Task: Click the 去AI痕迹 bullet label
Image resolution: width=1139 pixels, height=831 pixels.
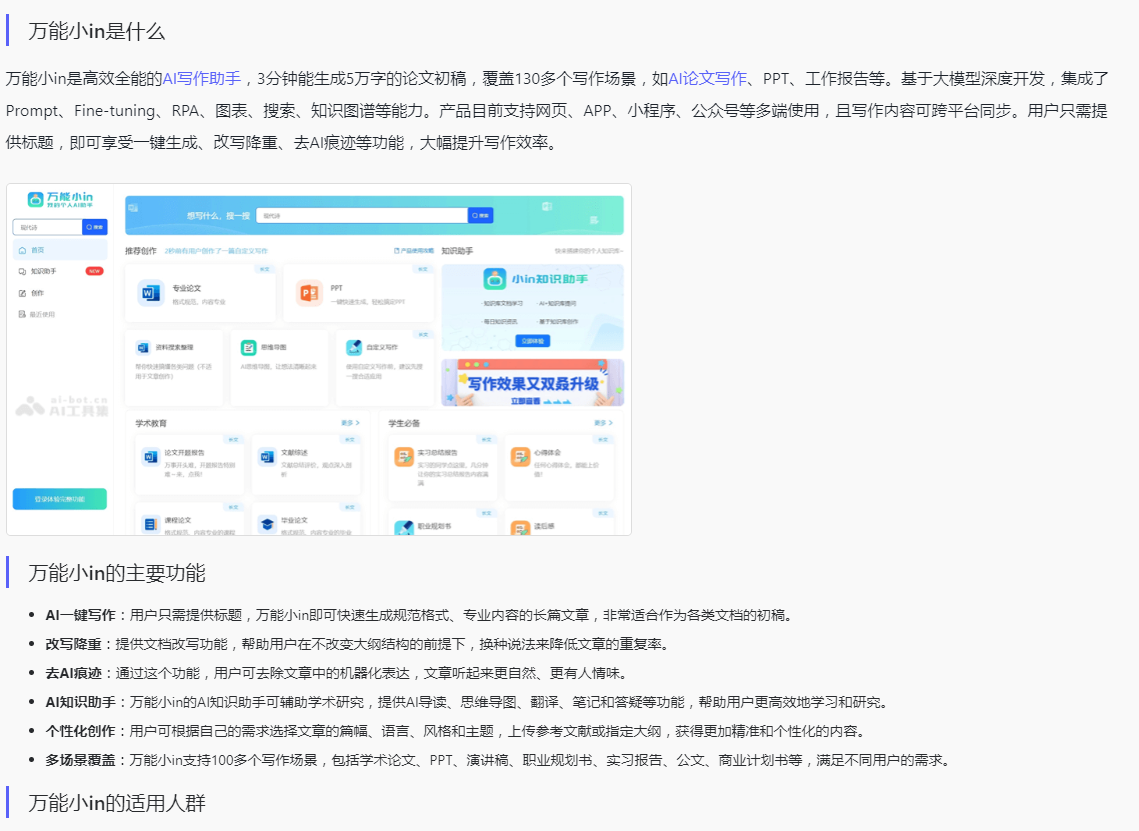Action: point(73,673)
